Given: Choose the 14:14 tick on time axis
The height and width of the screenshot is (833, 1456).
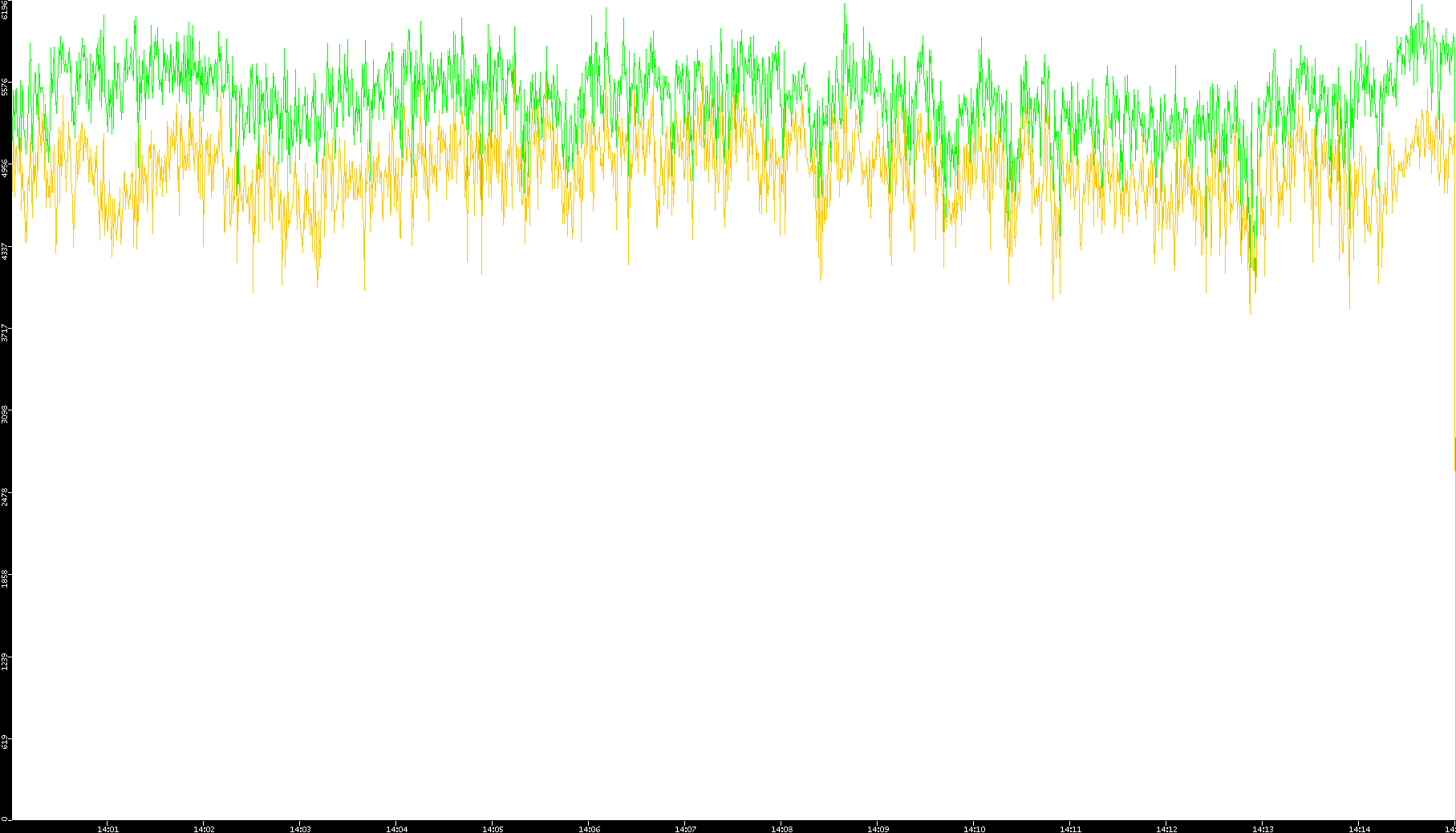Looking at the screenshot, I should pyautogui.click(x=1359, y=829).
